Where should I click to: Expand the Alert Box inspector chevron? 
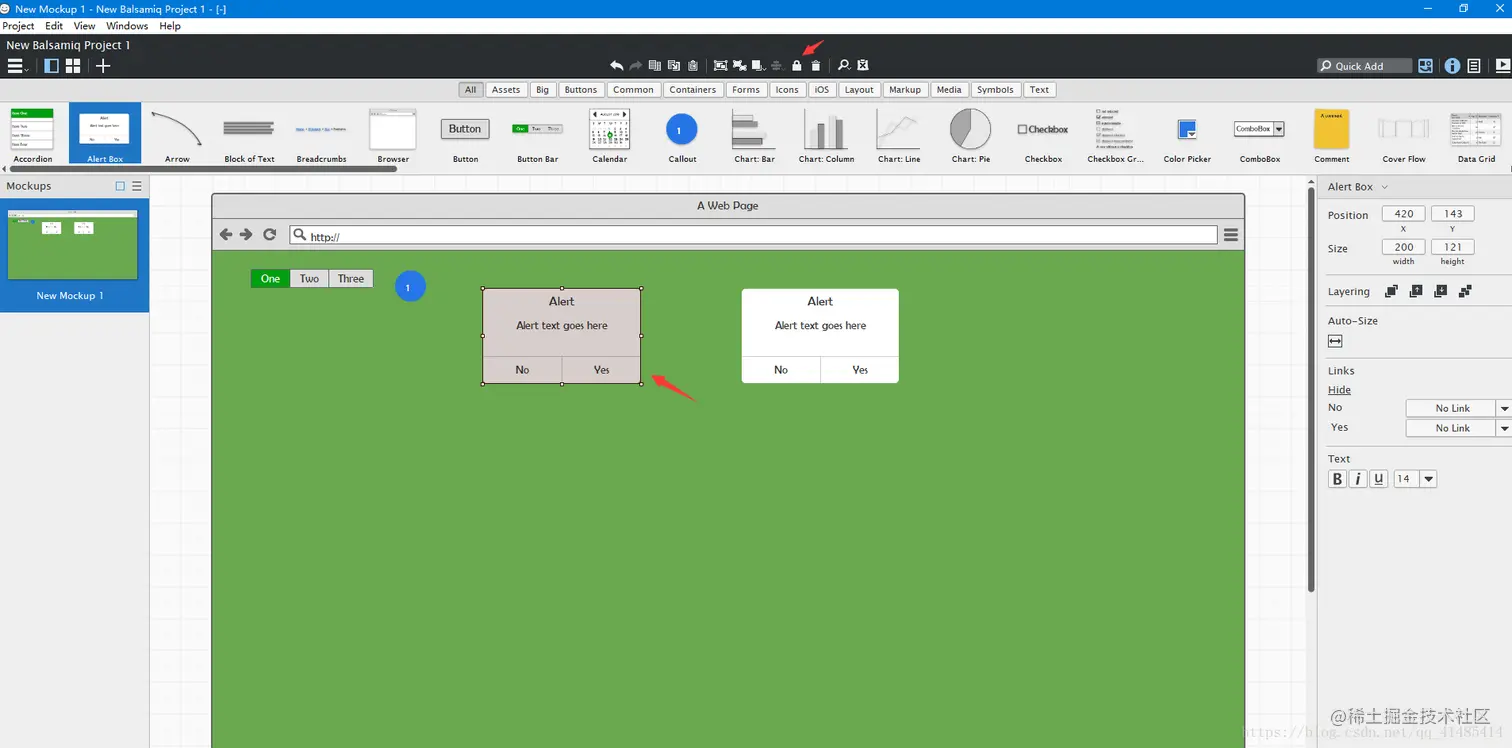coord(1385,187)
